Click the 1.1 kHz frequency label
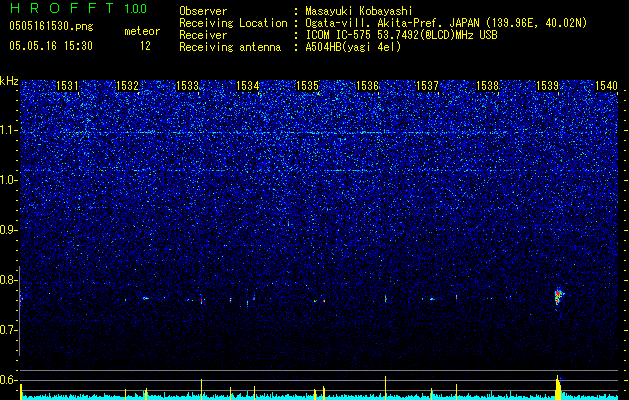Screen dimensions: 629x400 tap(9, 130)
